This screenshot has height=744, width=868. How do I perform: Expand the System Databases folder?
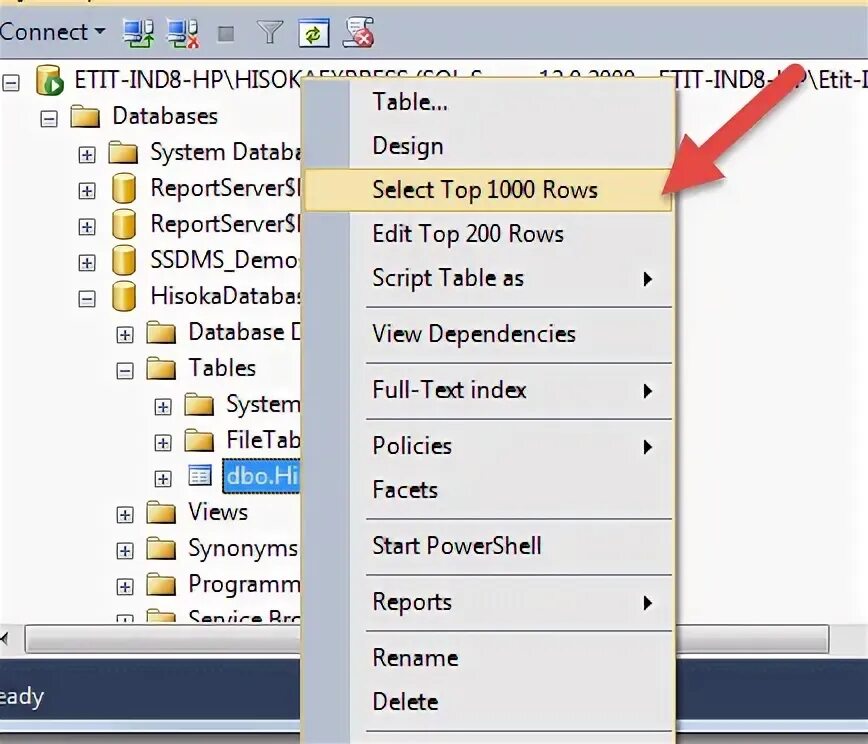coord(86,152)
